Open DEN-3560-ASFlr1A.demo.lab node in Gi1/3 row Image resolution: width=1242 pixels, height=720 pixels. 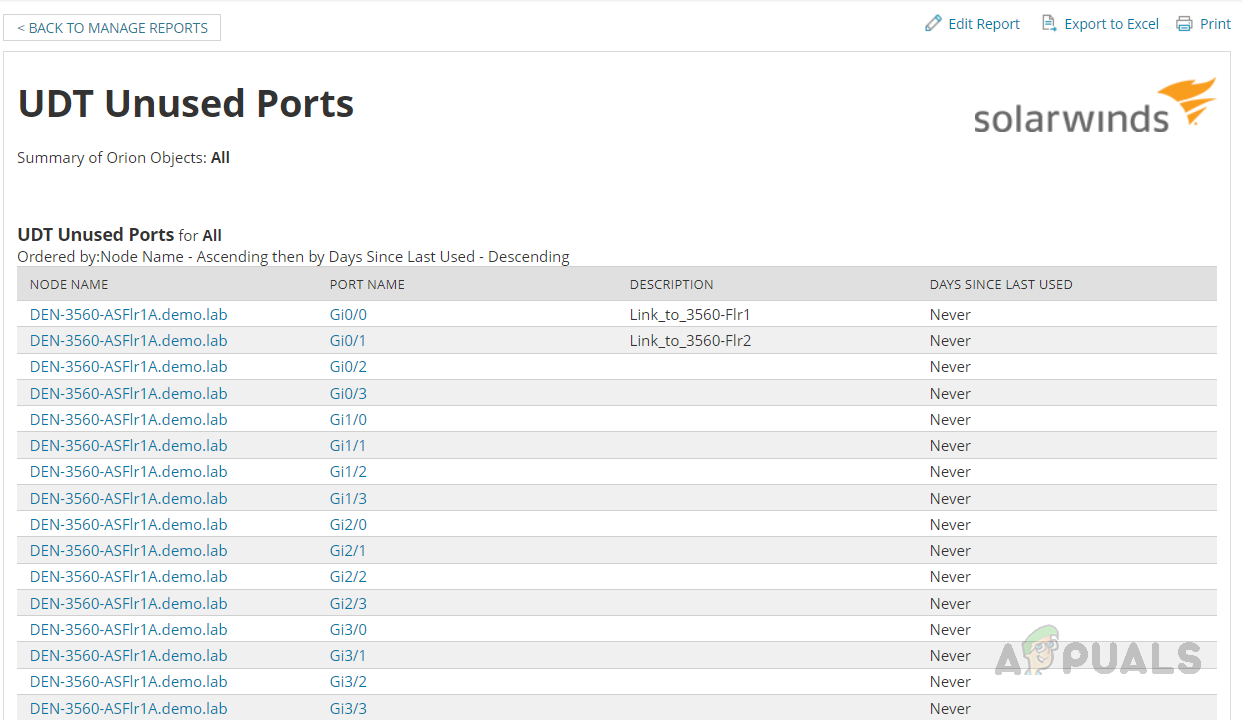pos(129,498)
